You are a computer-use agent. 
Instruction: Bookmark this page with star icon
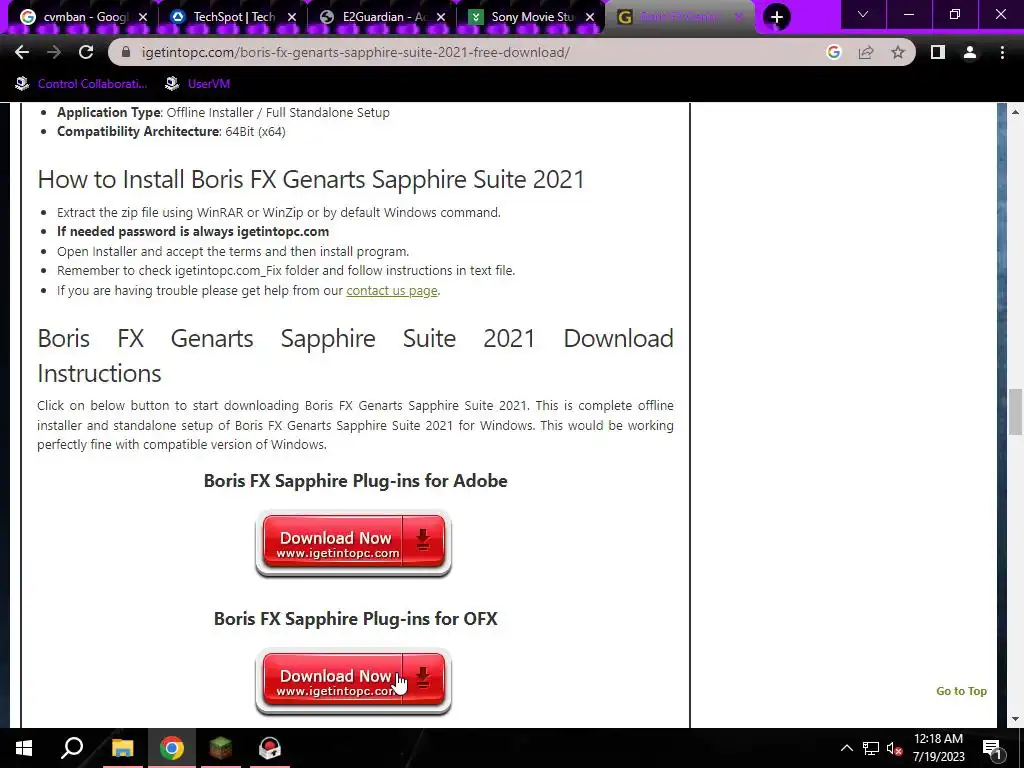pyautogui.click(x=898, y=52)
